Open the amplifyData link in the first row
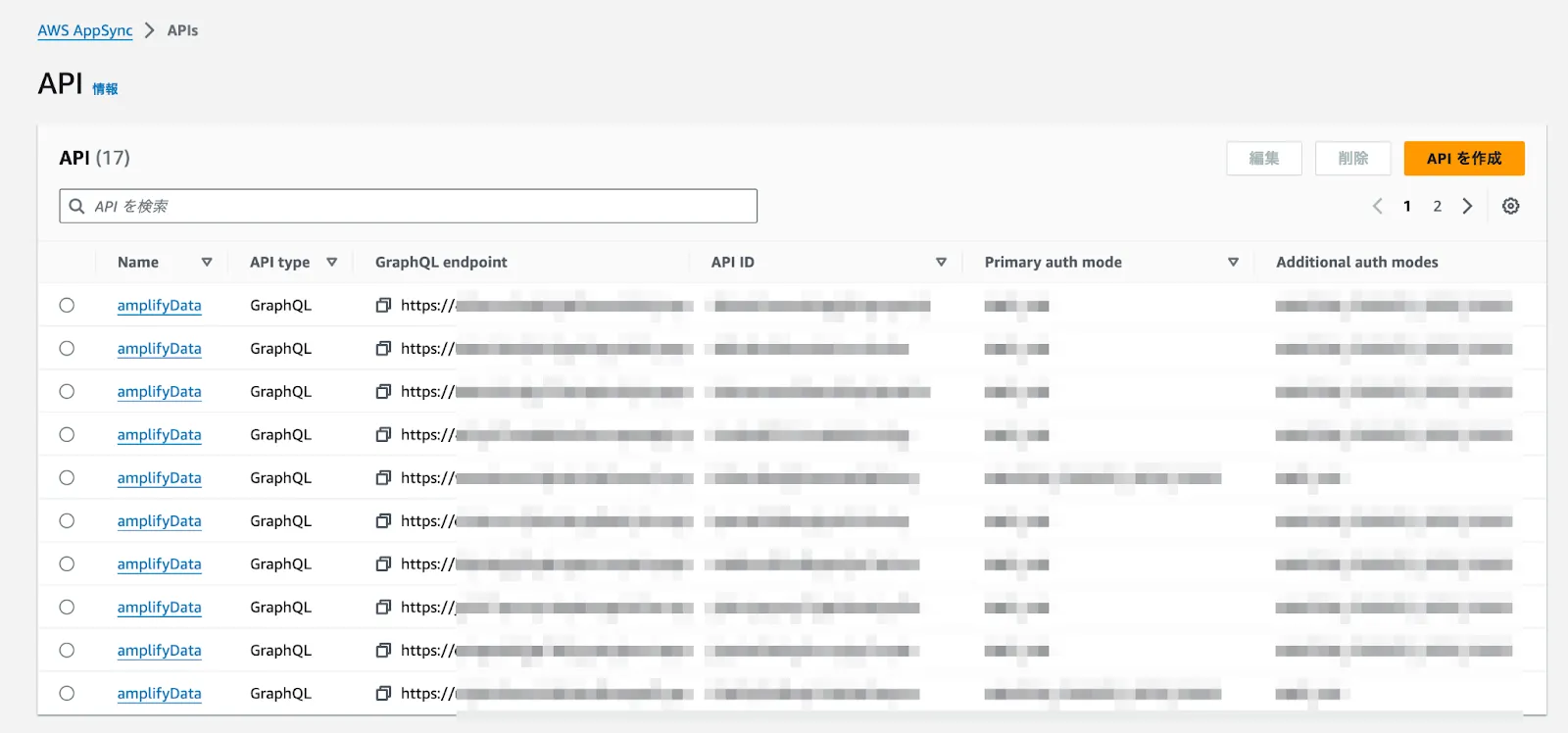This screenshot has width=1568, height=733. pyautogui.click(x=159, y=306)
